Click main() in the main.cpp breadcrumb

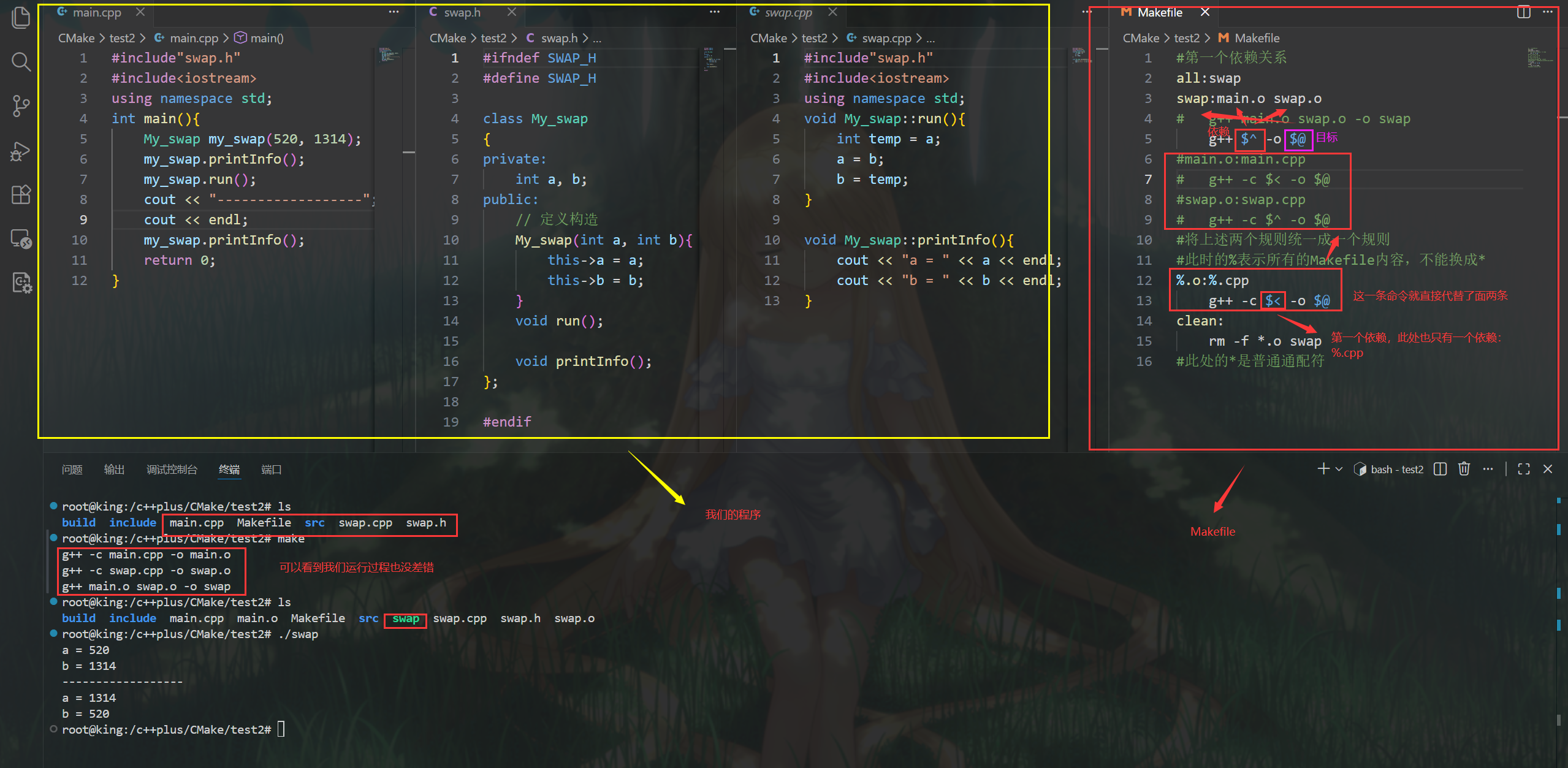click(267, 38)
